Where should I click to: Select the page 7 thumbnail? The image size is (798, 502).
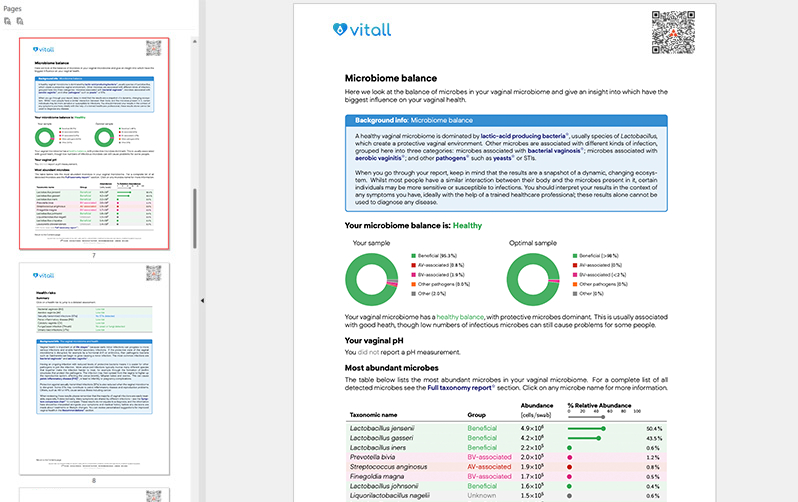[94, 144]
